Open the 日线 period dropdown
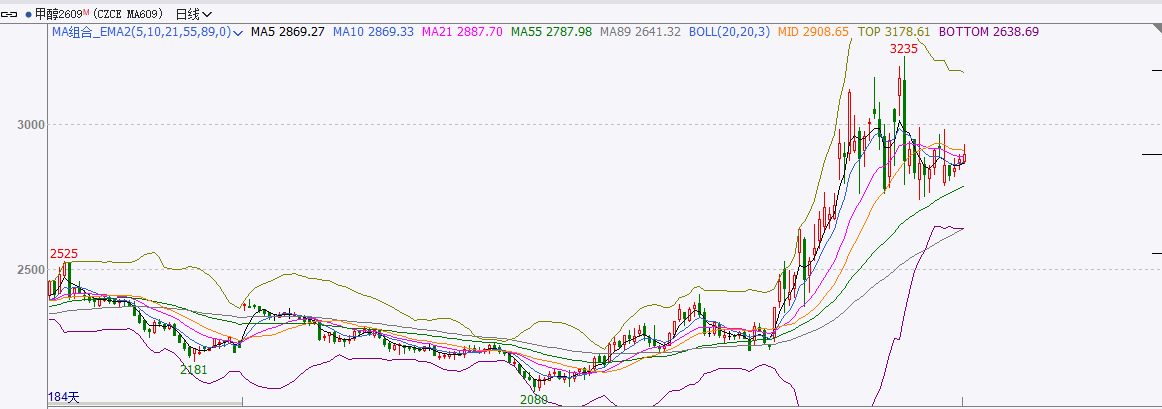 (x=193, y=14)
